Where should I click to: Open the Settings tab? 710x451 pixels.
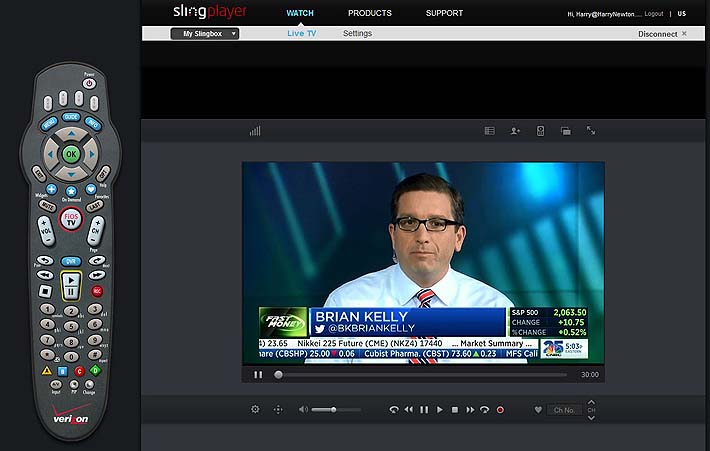coord(357,34)
